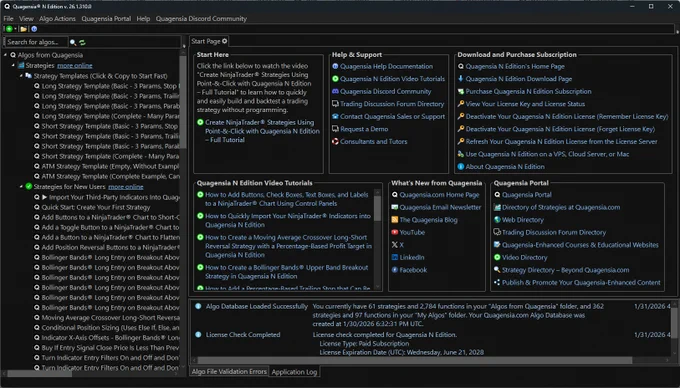Viewport: 680px width, 388px height.
Task: Open Create NinjaTrader Strategies Full Tutorial link
Action: pyautogui.click(x=262, y=131)
